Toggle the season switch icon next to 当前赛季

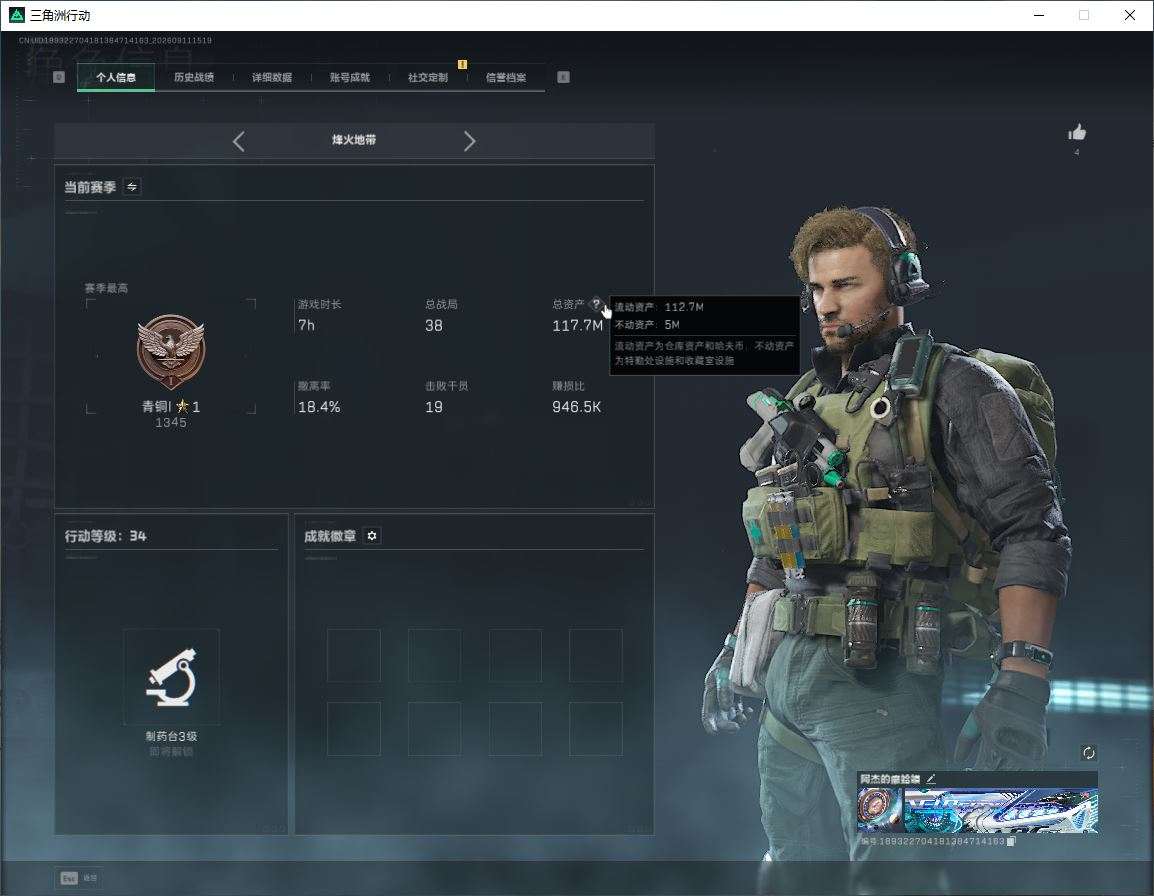132,187
